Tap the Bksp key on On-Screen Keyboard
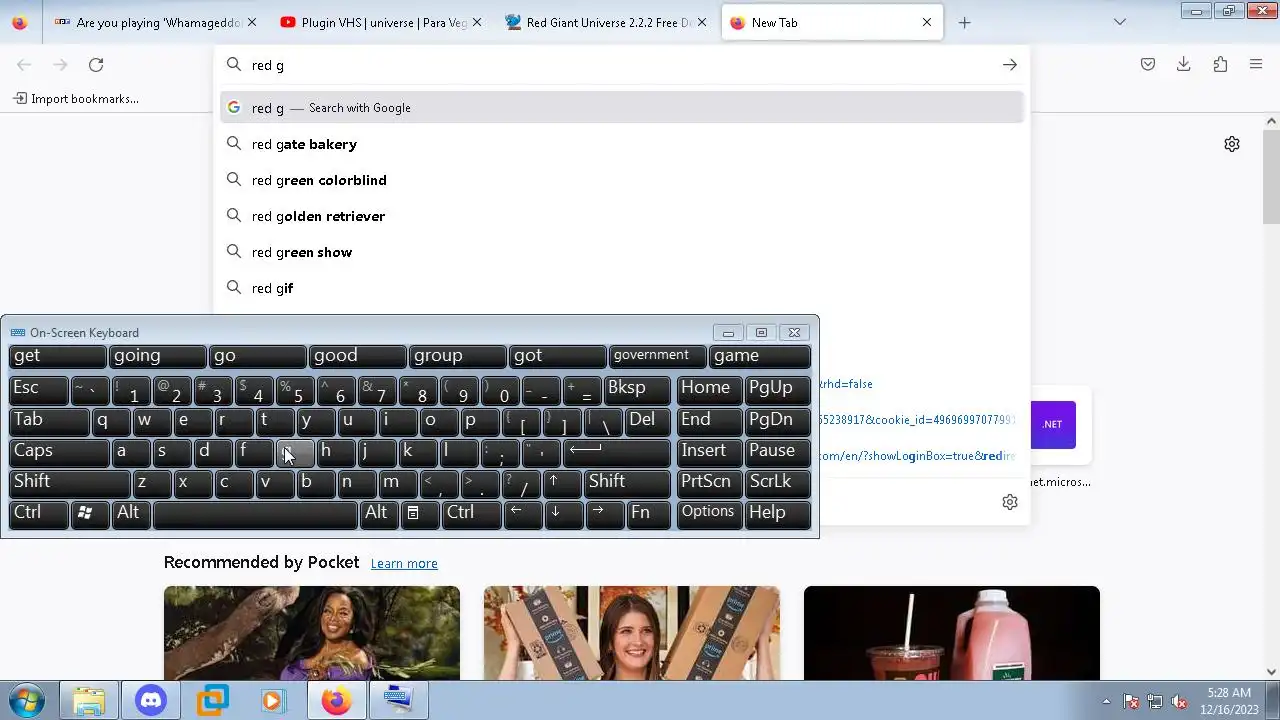Viewport: 1280px width, 720px height. pos(638,389)
